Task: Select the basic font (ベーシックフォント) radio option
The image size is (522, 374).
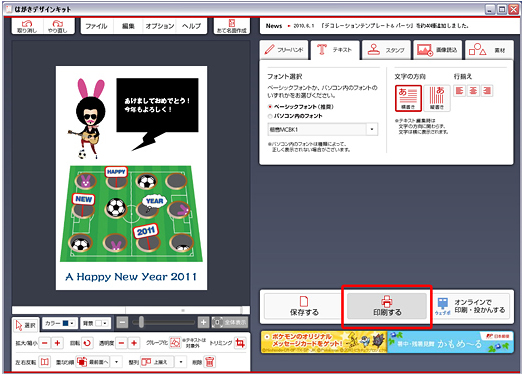Action: point(270,107)
